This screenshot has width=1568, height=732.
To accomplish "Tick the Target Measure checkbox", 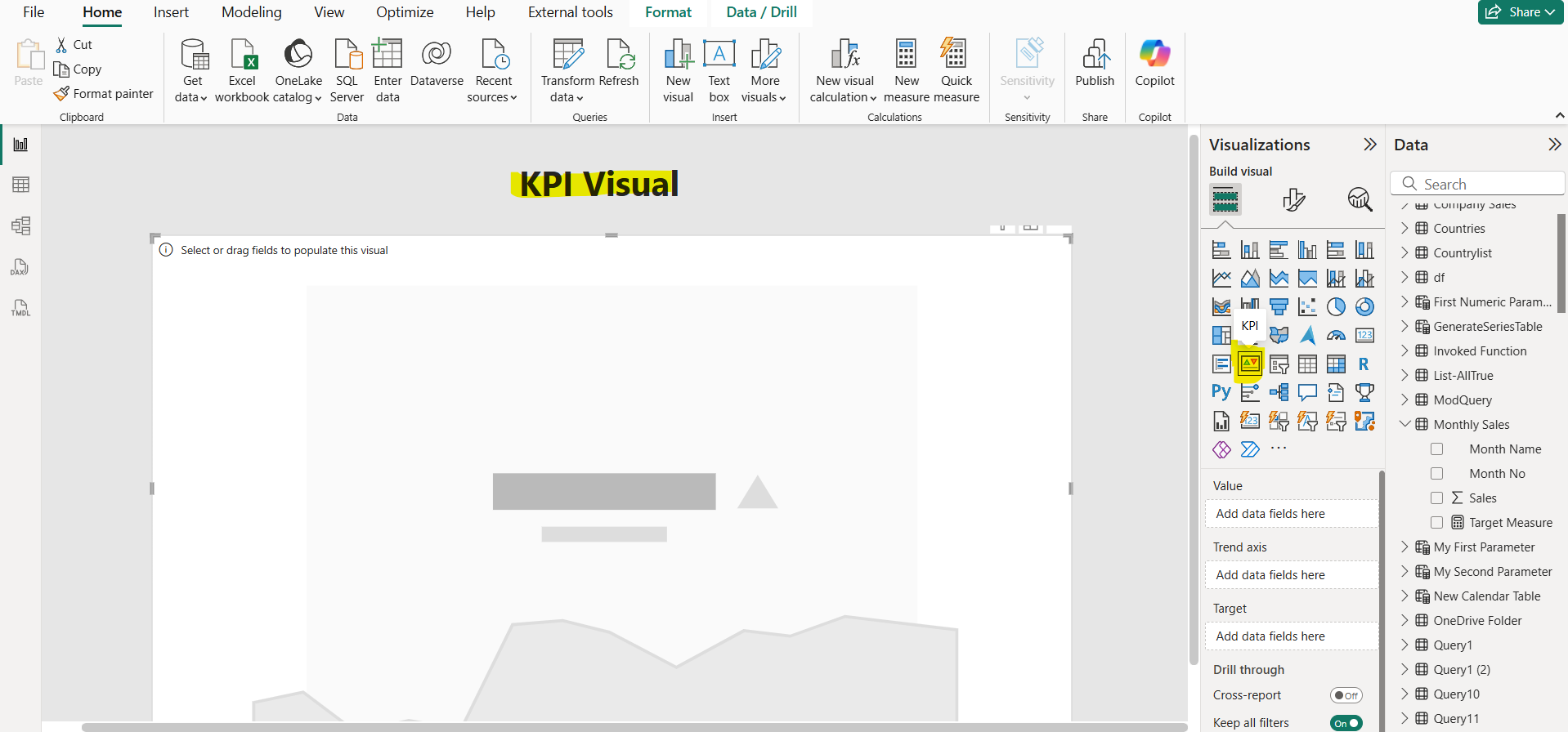I will 1436,523.
